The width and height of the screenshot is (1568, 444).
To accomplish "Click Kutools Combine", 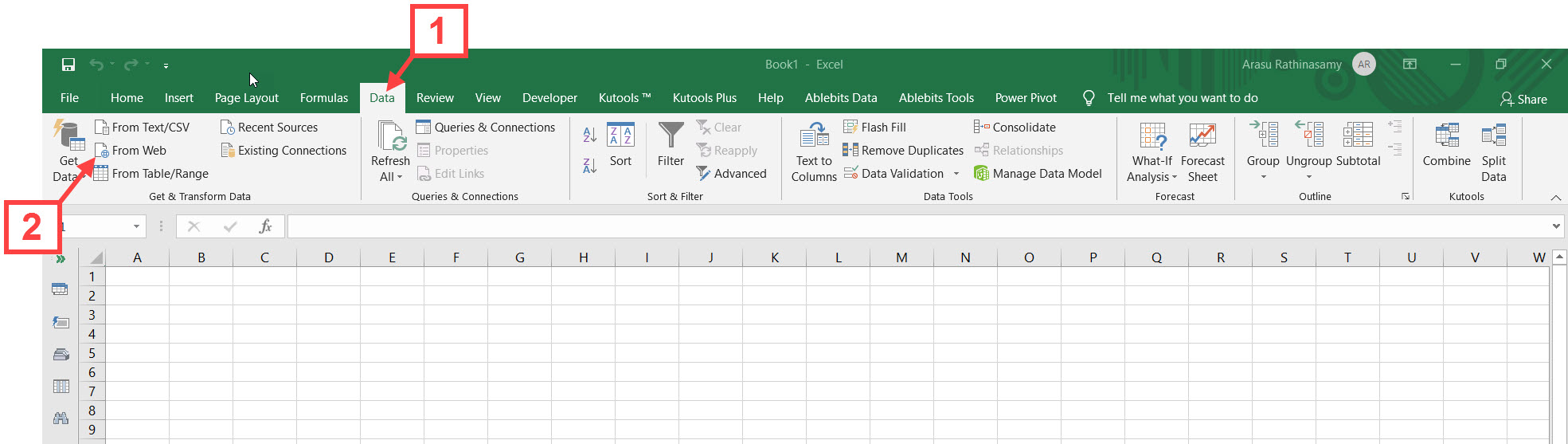I will [1446, 145].
